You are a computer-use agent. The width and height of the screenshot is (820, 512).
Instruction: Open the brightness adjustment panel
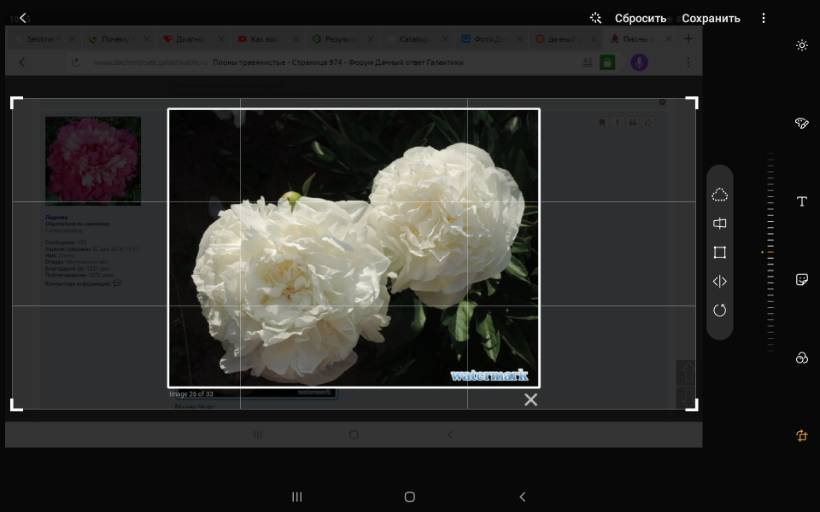click(801, 45)
